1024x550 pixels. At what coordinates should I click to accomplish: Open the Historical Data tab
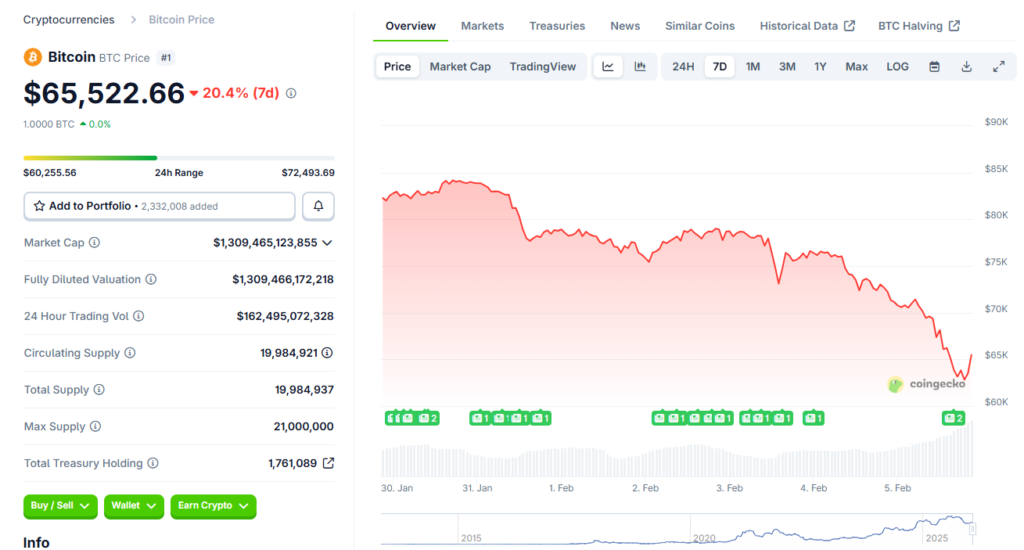(x=806, y=26)
